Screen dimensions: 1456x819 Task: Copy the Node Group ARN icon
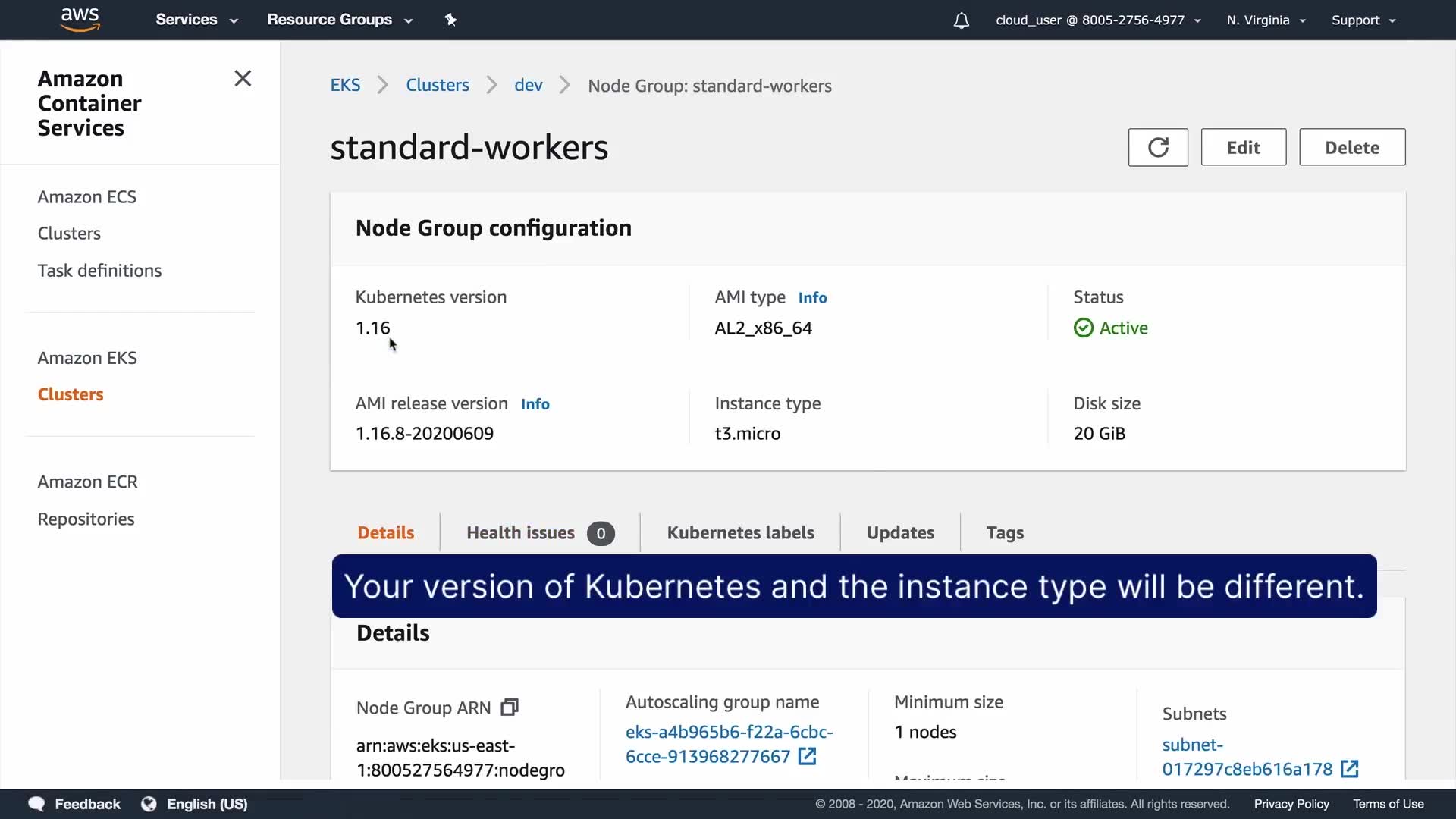[x=510, y=708]
